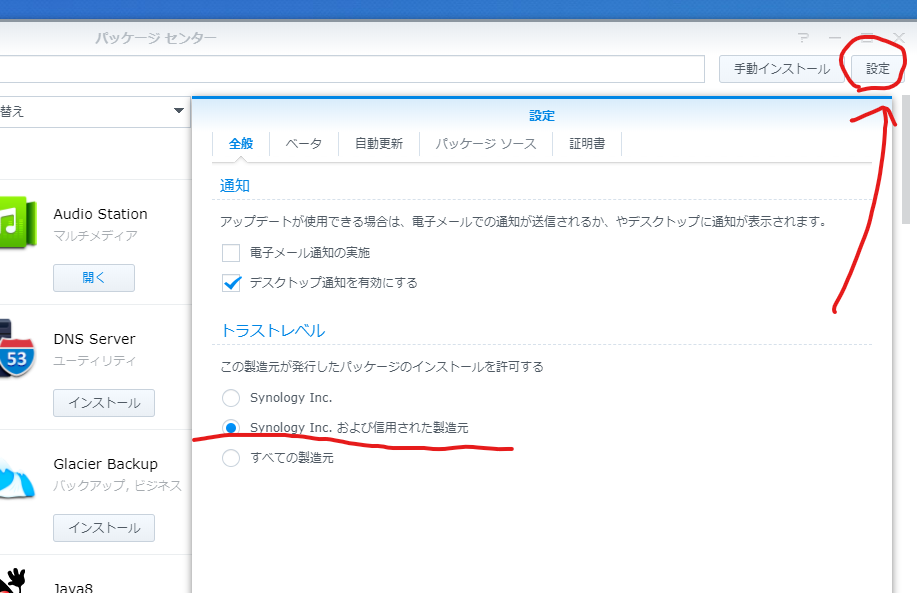
Task: Open Audio Station with the 開く button
Action: pos(93,278)
